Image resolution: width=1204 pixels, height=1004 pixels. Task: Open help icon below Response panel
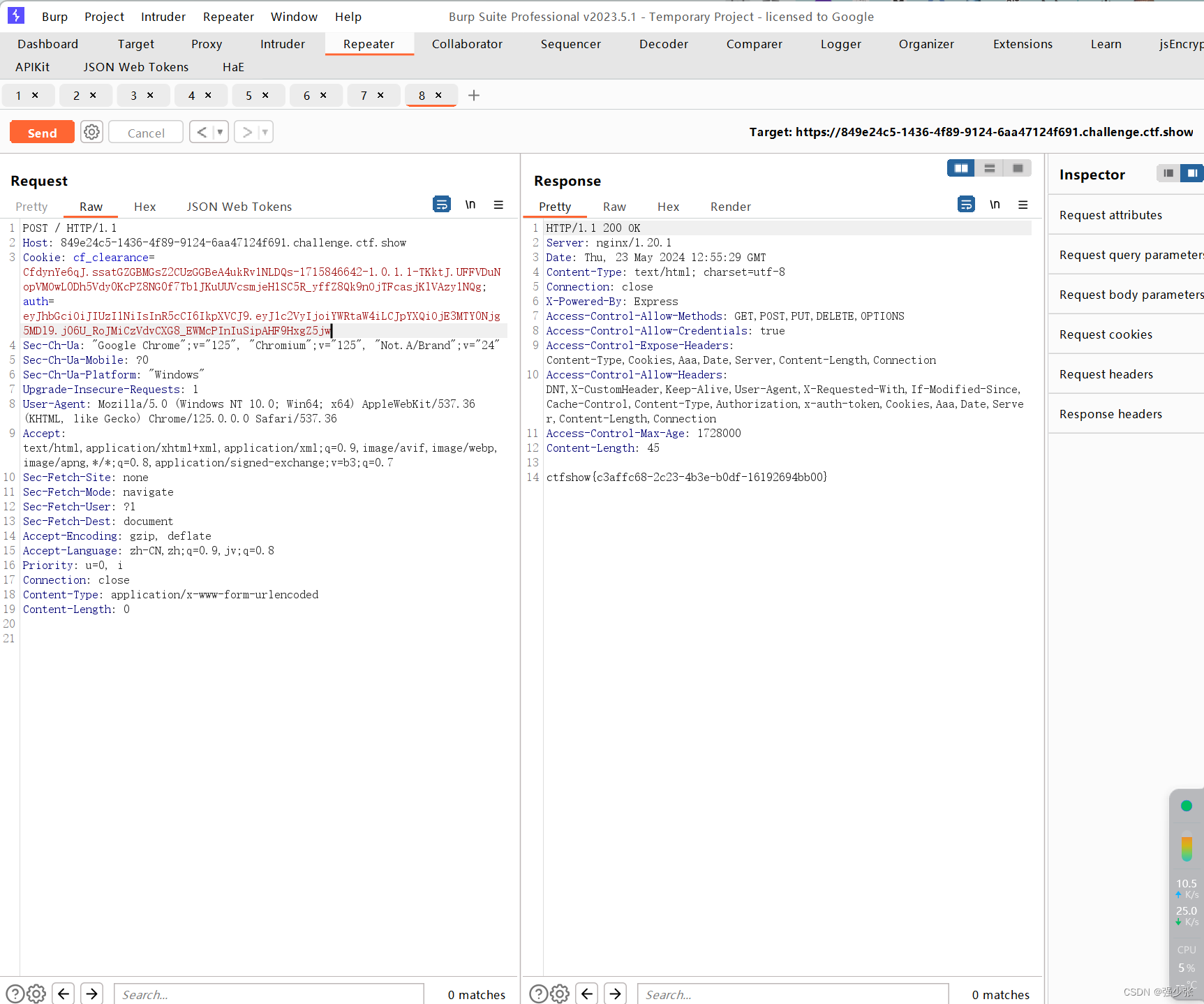(539, 994)
